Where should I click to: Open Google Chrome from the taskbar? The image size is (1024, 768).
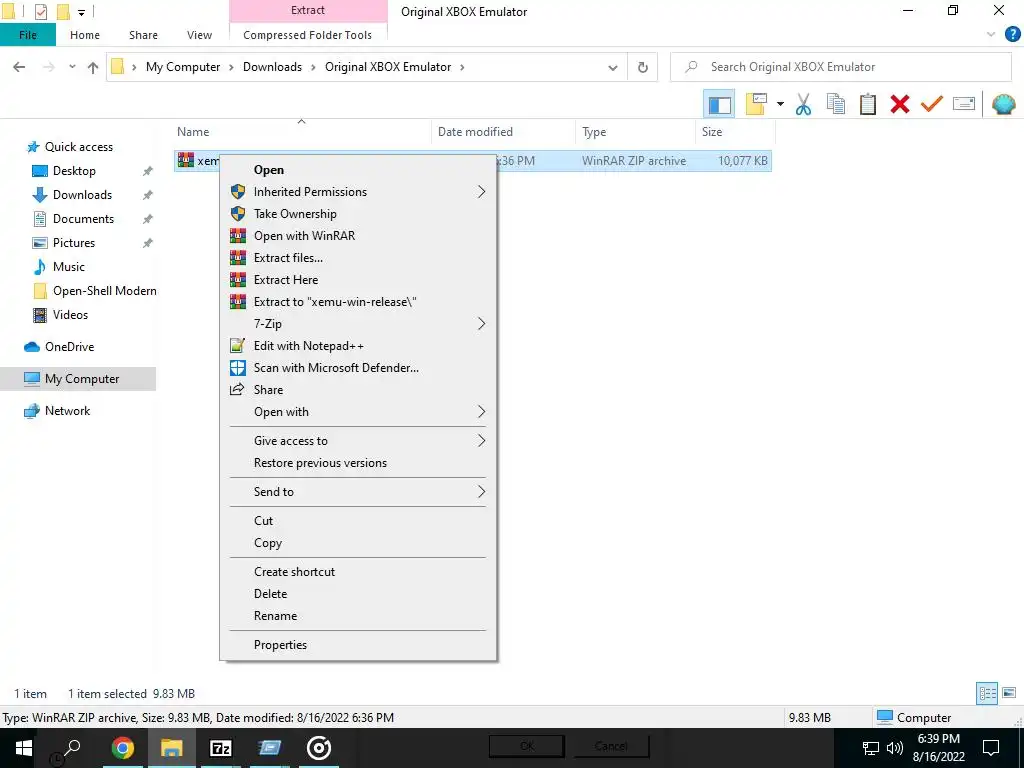pyautogui.click(x=122, y=748)
